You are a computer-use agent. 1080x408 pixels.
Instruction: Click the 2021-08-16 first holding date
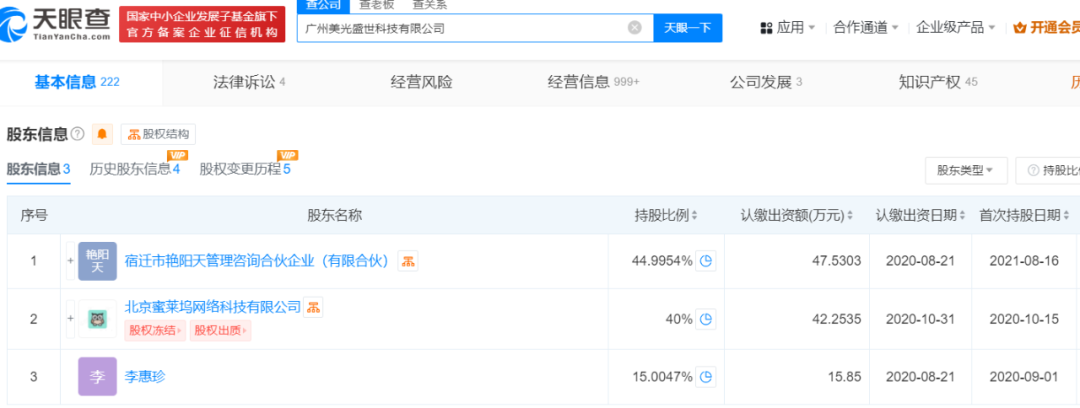[x=1024, y=261]
